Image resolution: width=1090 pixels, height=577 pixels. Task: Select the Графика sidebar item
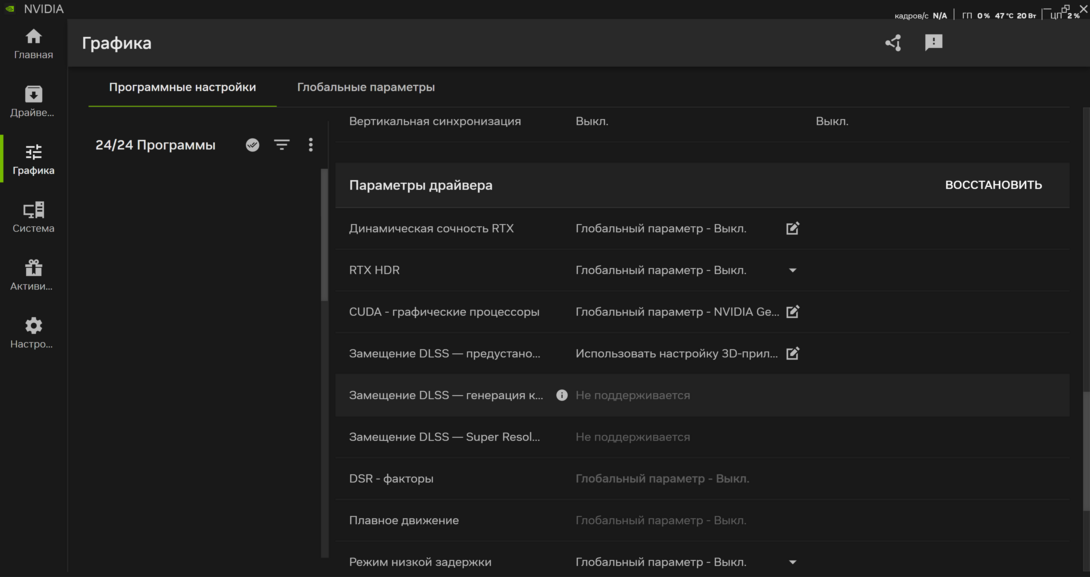pyautogui.click(x=33, y=159)
